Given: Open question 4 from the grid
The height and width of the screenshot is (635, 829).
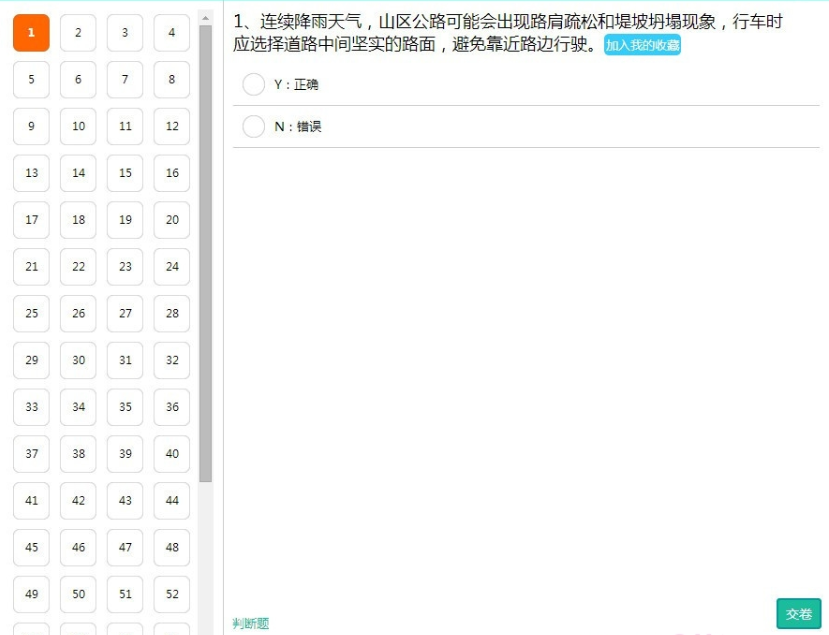Looking at the screenshot, I should tap(171, 32).
